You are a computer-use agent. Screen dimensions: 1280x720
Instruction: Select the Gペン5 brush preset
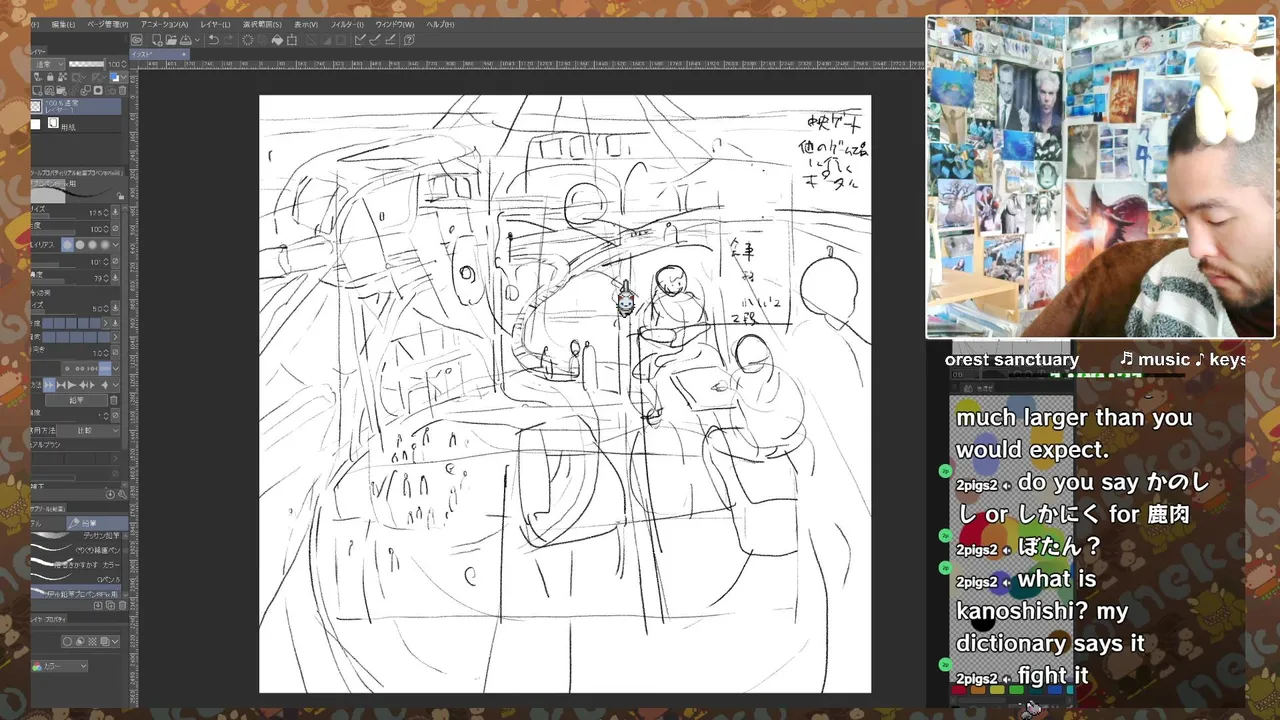click(76, 580)
